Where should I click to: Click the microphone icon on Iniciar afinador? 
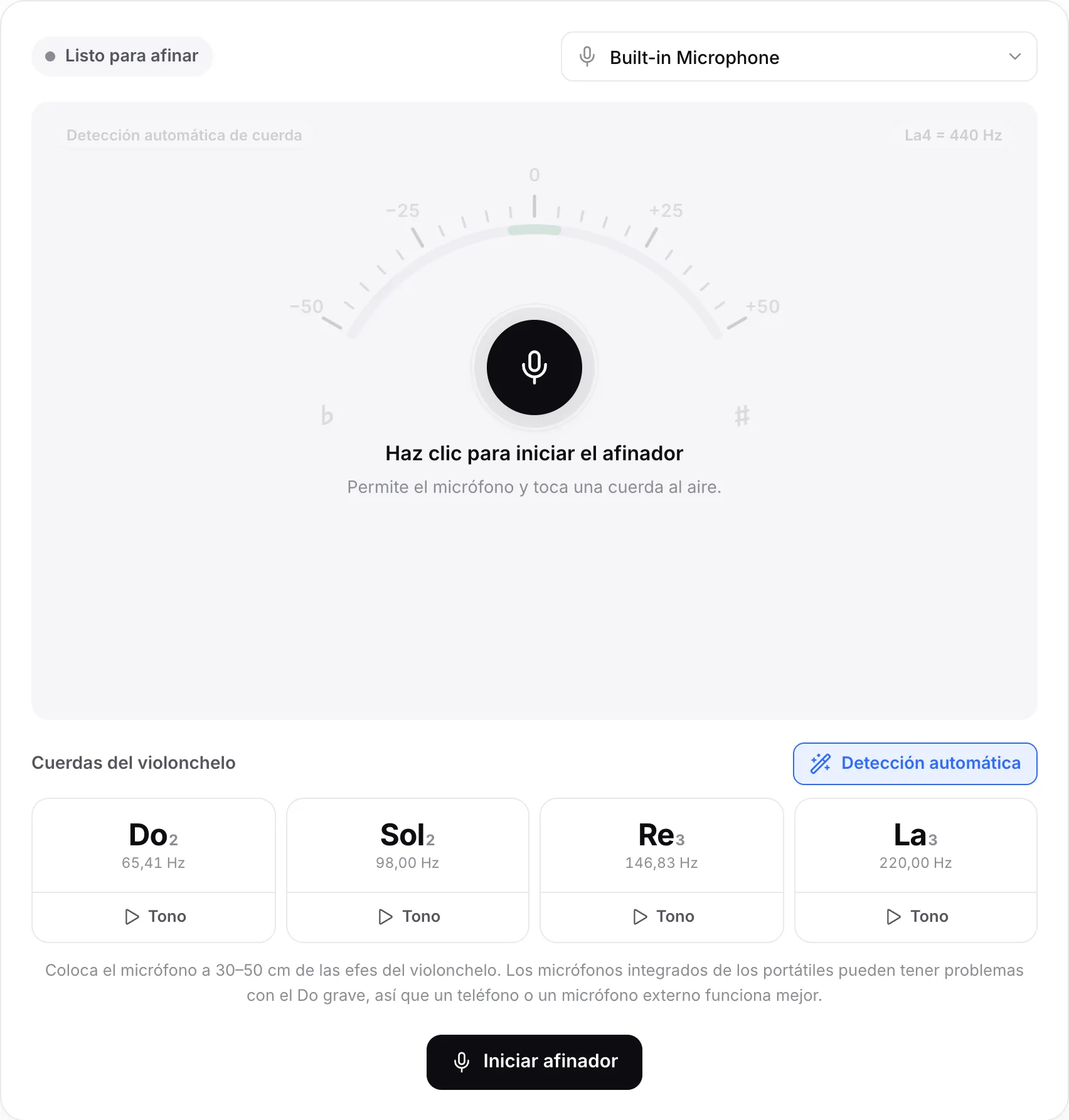(462, 1062)
